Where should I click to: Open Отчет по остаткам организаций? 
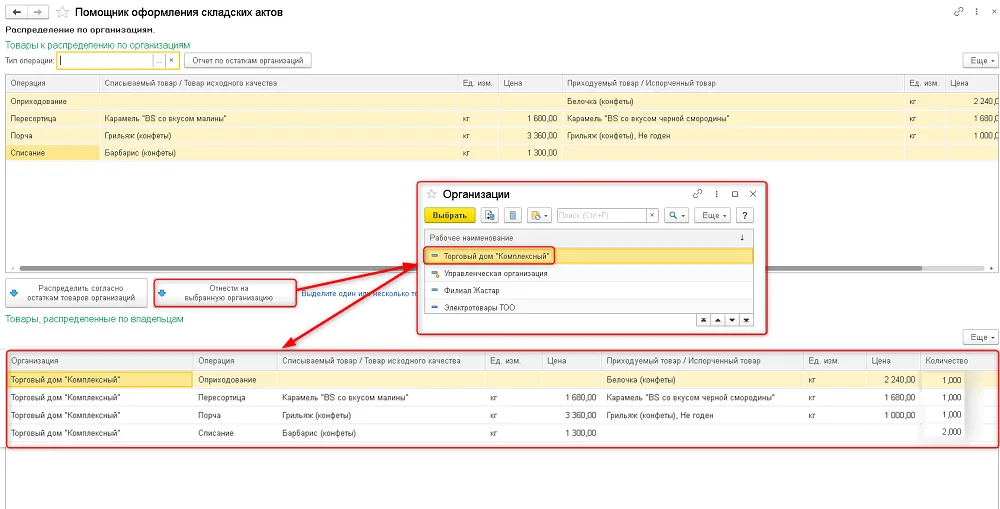[247, 61]
